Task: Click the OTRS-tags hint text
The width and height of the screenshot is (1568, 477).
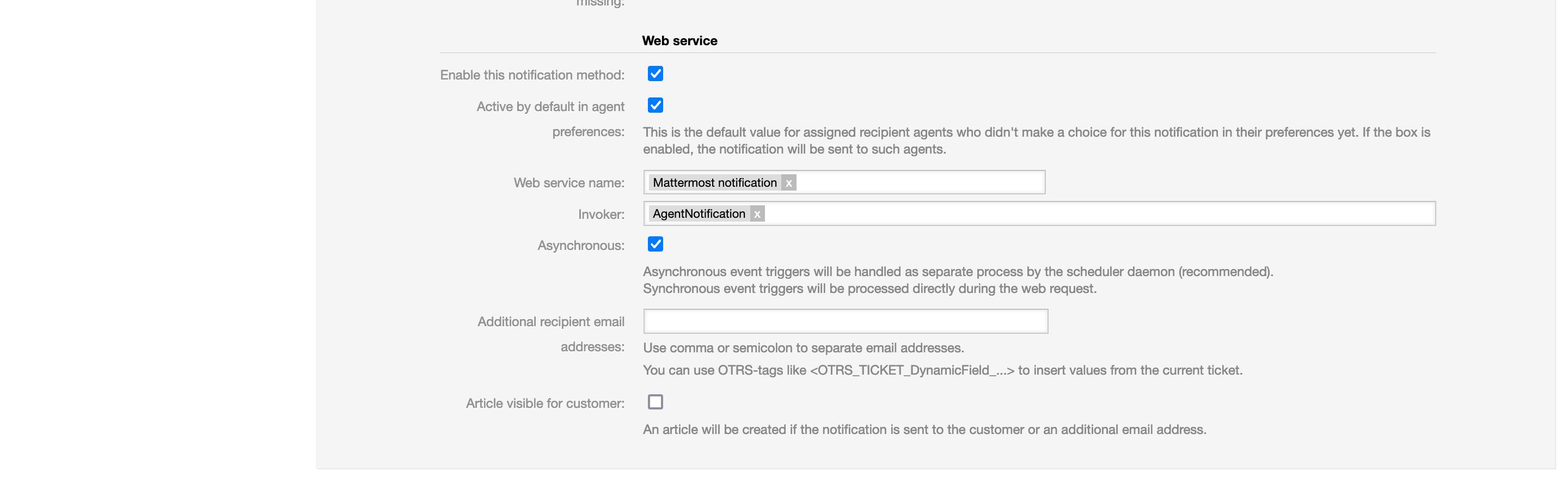Action: [942, 370]
